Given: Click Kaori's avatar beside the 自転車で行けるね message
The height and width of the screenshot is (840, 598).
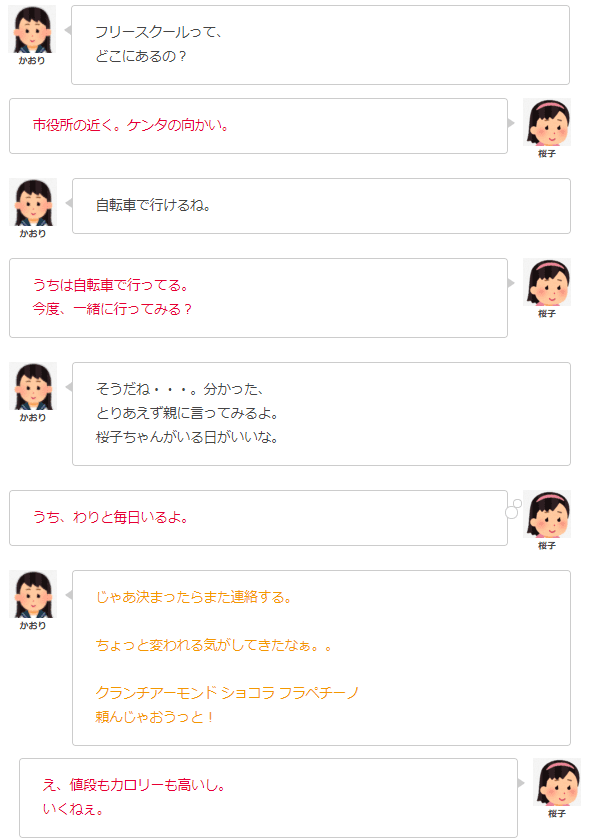Looking at the screenshot, I should 33,202.
